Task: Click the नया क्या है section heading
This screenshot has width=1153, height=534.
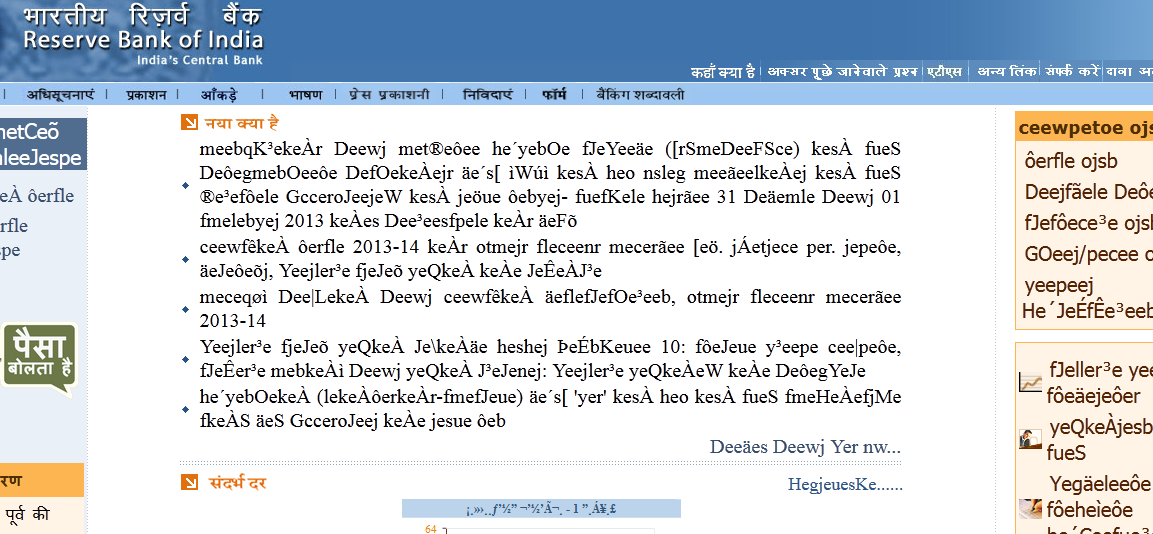Action: 241,123
